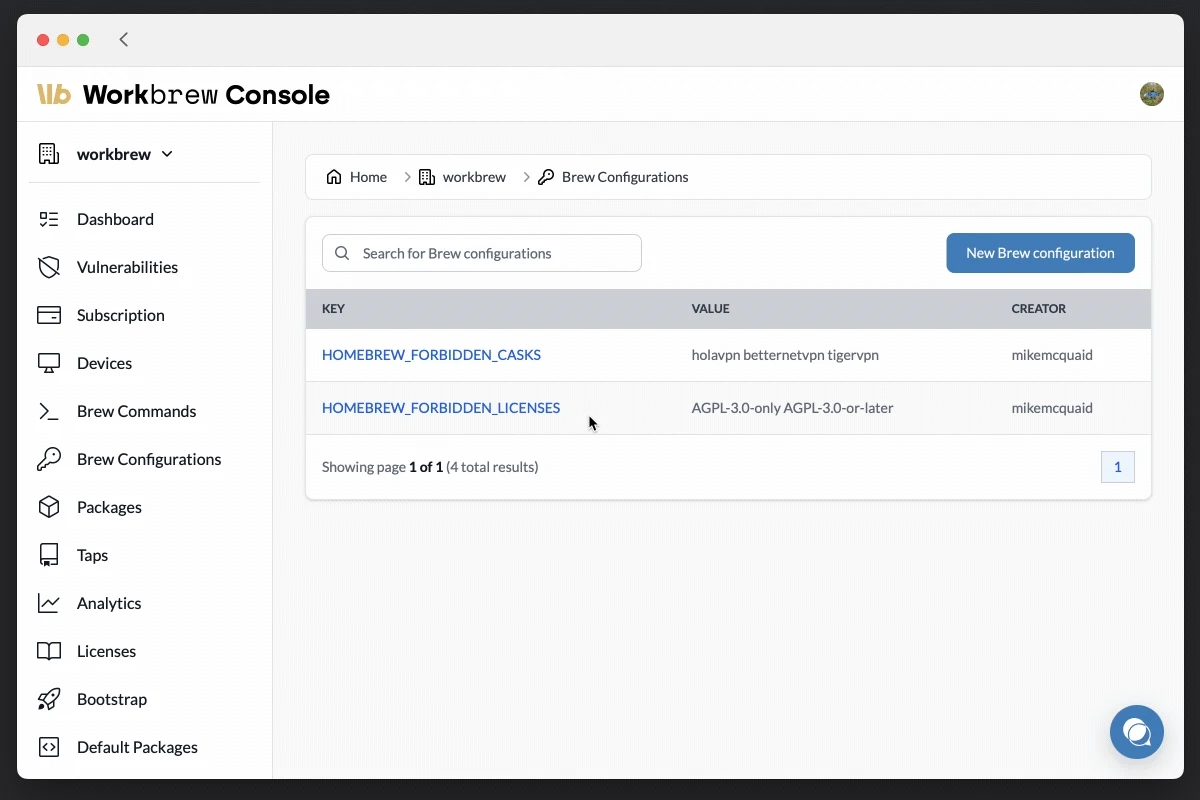Image resolution: width=1200 pixels, height=800 pixels.
Task: Click the New Brew configuration button
Action: (1040, 253)
